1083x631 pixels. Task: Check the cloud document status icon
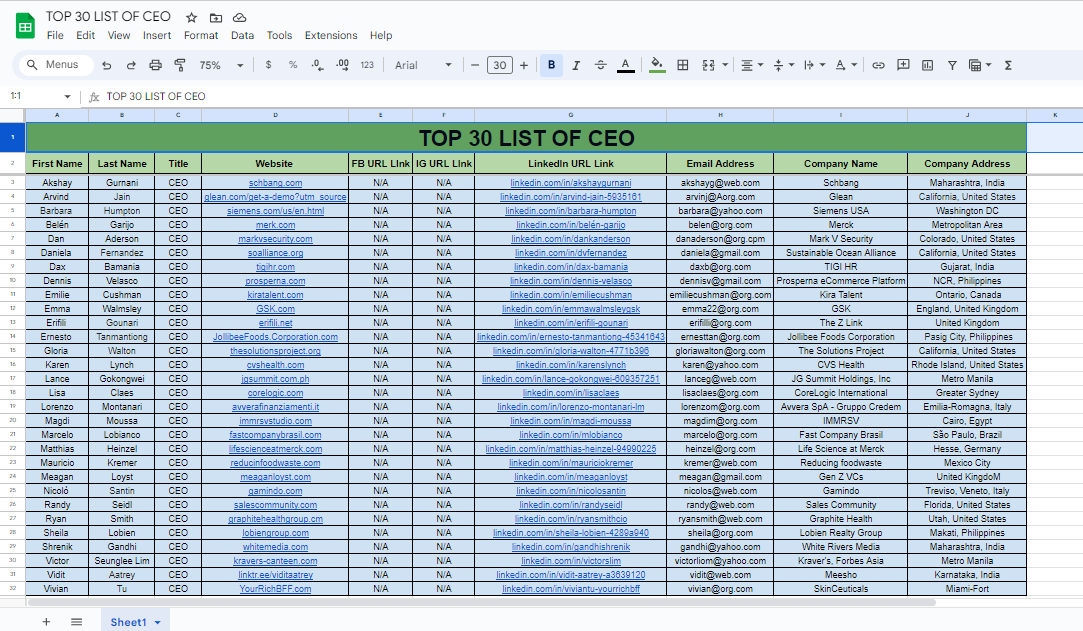tap(240, 17)
